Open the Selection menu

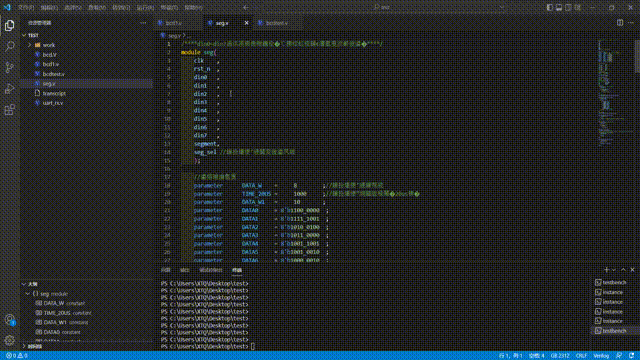click(73, 7)
